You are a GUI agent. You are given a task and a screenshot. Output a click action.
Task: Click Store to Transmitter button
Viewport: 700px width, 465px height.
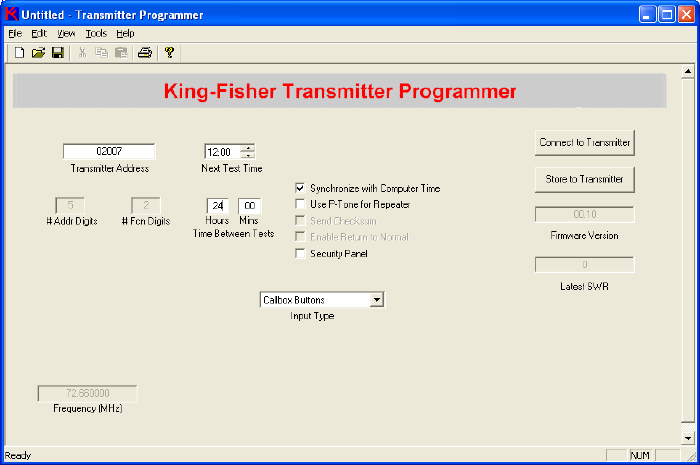pos(584,179)
